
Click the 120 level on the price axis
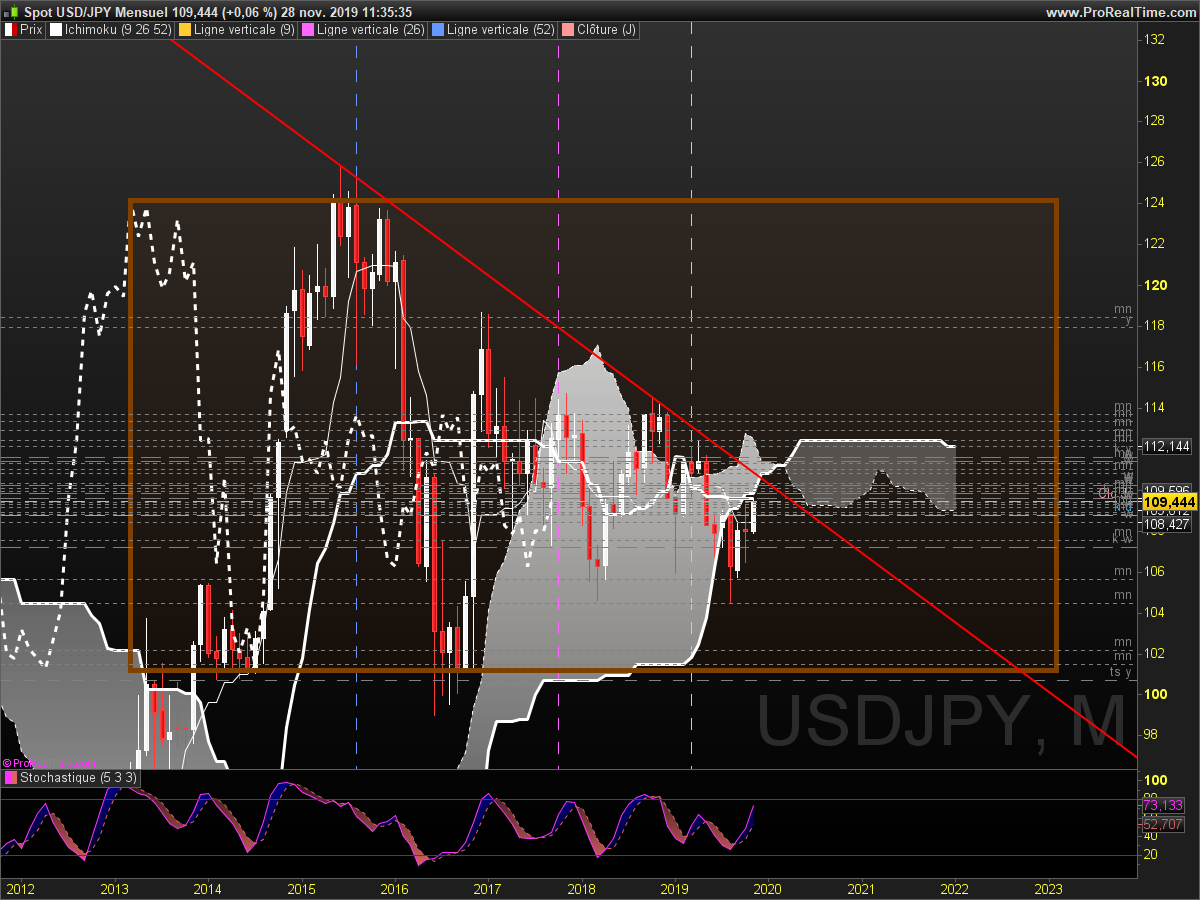pyautogui.click(x=1155, y=285)
